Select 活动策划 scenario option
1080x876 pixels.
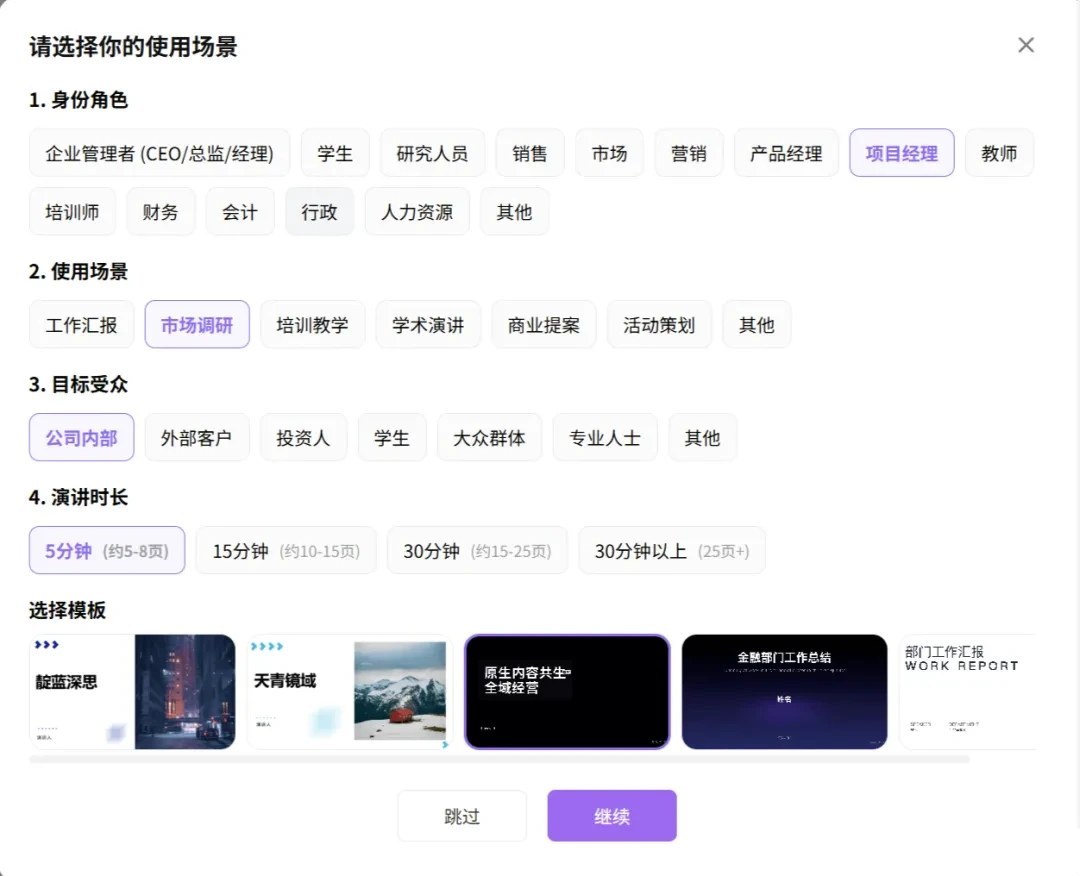(x=659, y=324)
